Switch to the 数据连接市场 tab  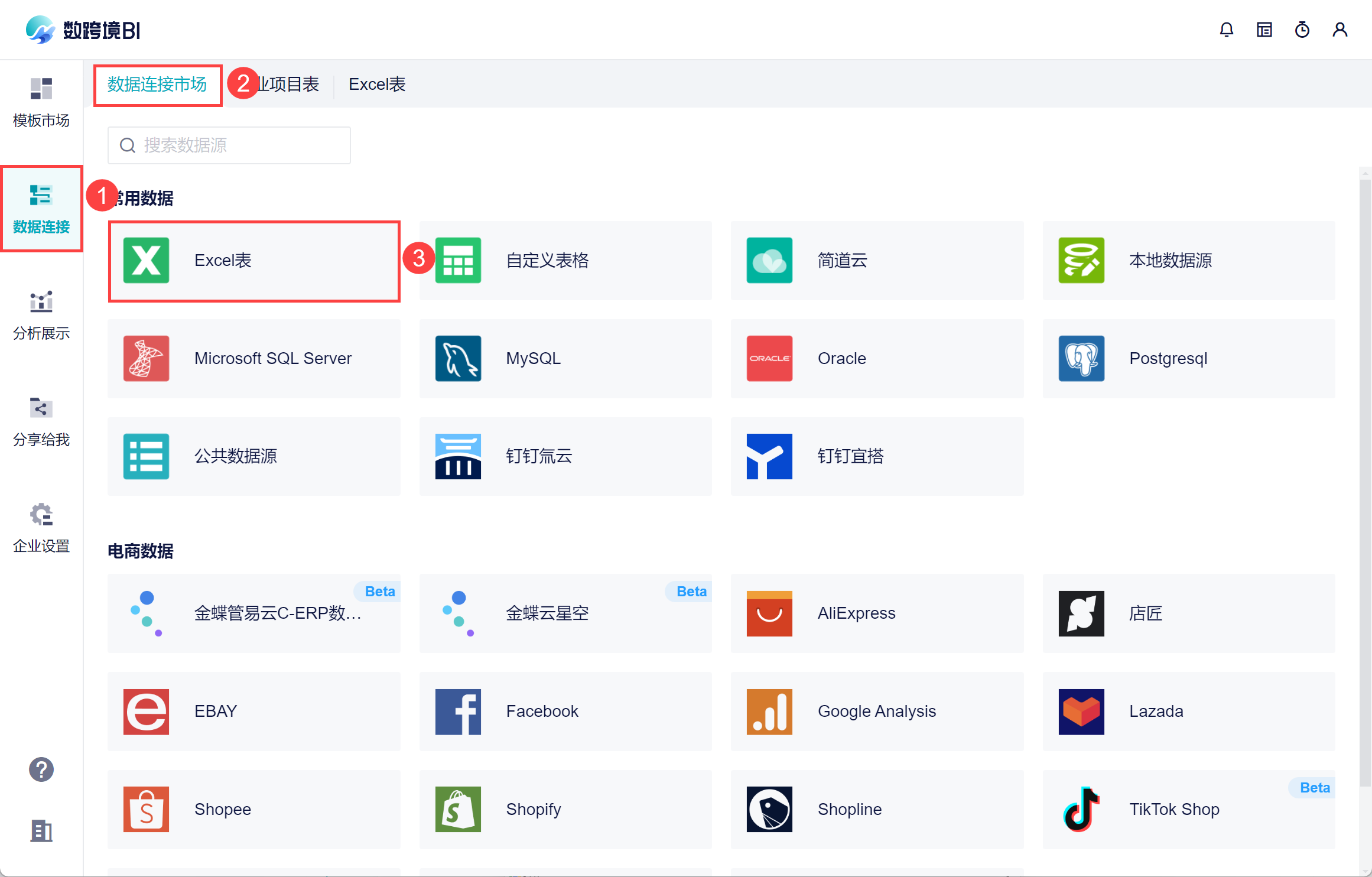(157, 85)
